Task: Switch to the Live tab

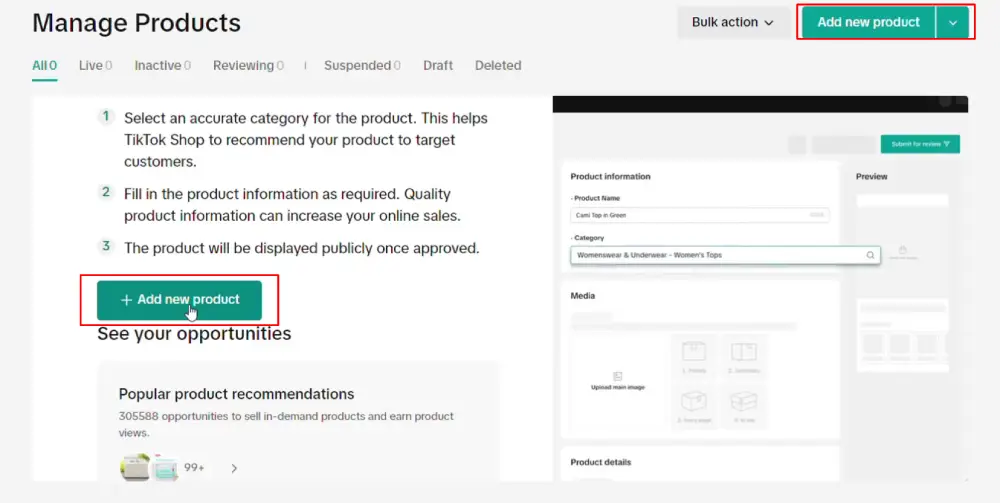Action: pos(96,66)
